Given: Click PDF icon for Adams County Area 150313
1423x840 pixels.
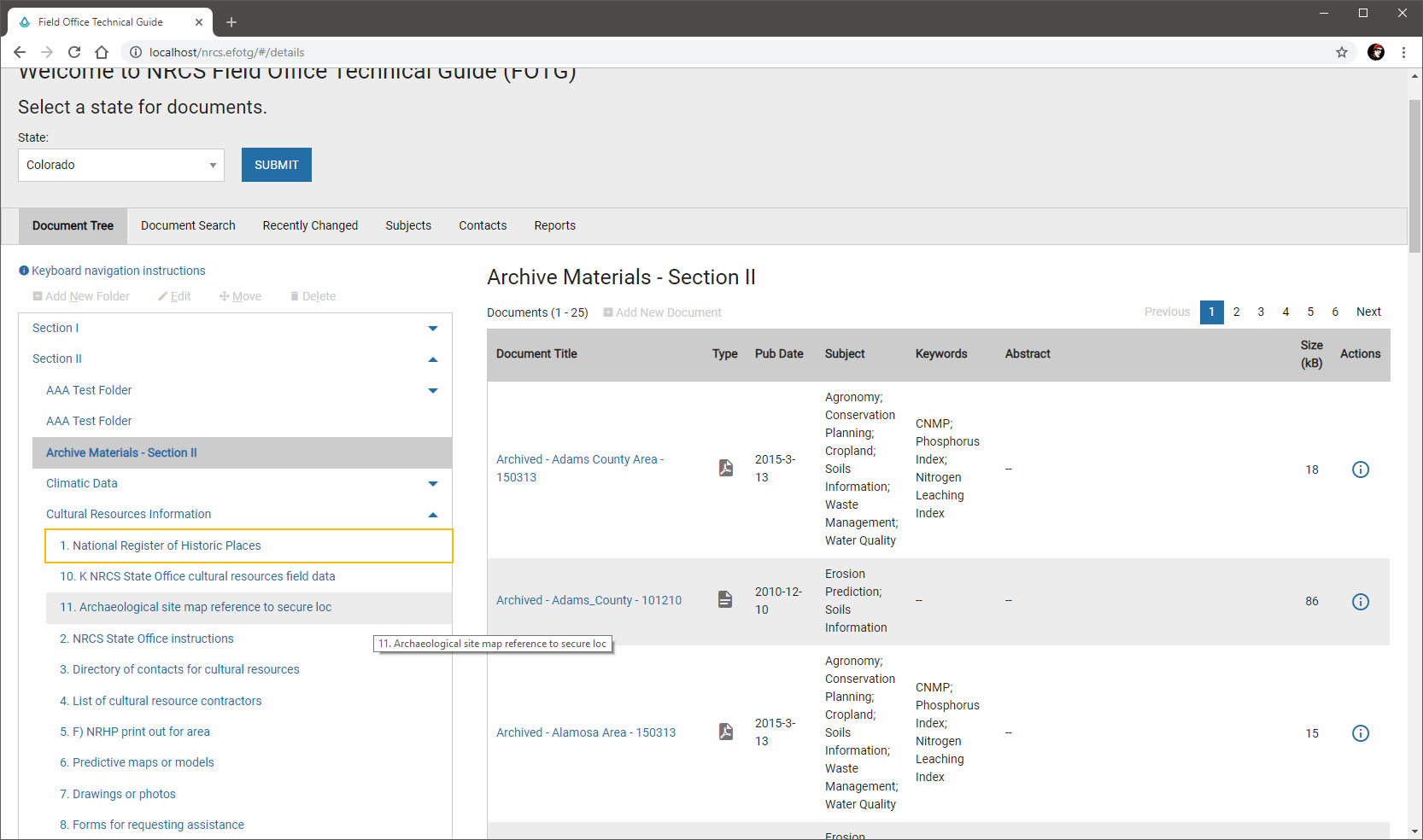Looking at the screenshot, I should coord(726,468).
